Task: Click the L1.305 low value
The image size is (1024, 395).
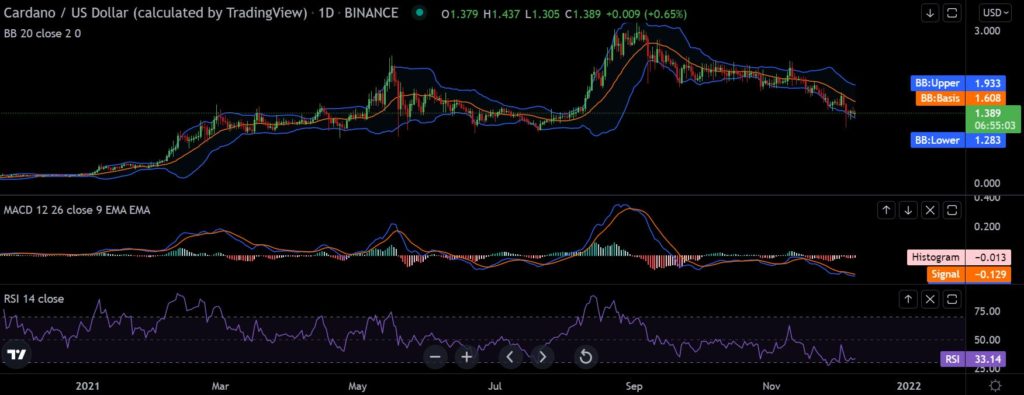Action: click(x=542, y=14)
